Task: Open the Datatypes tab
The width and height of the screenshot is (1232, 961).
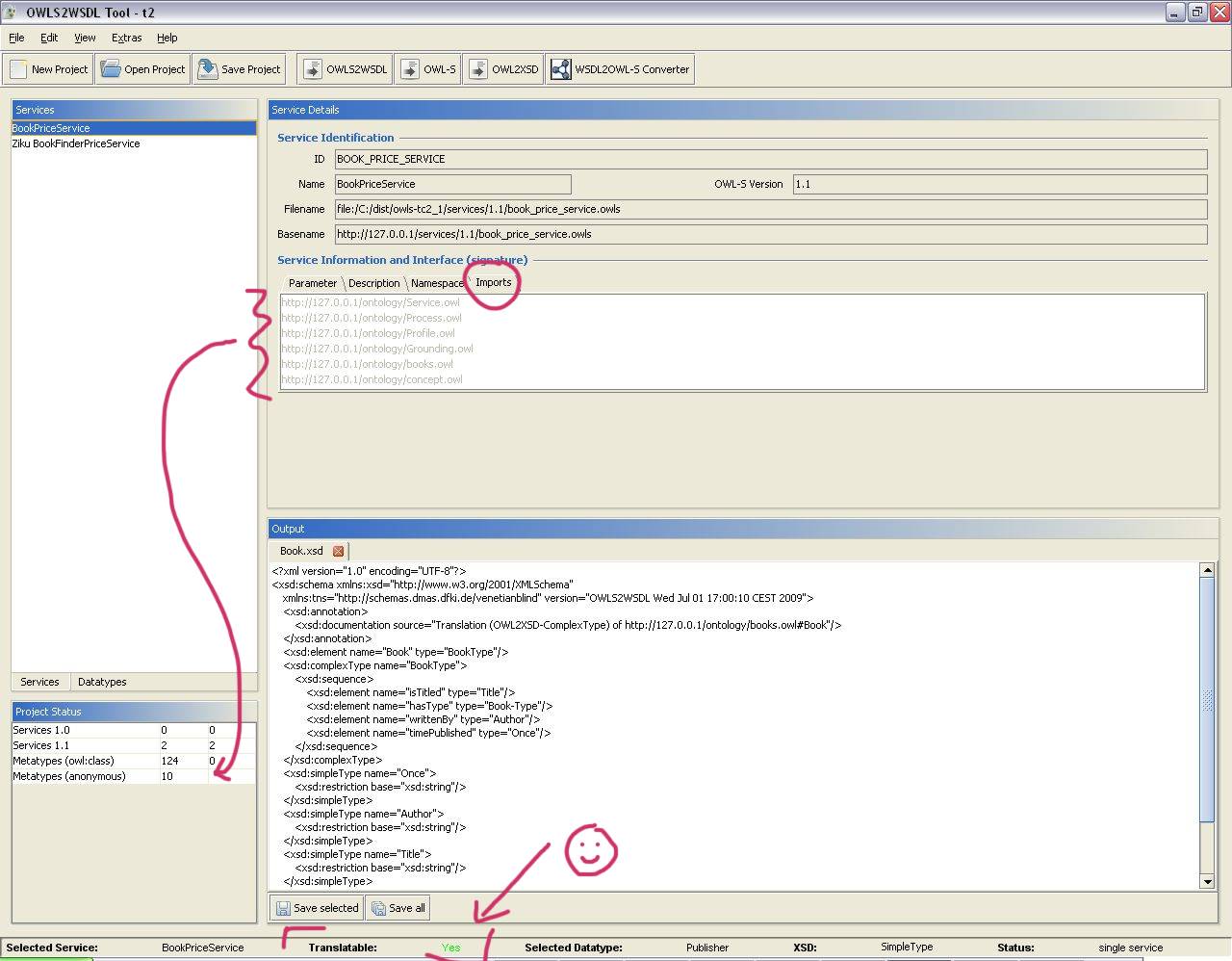Action: [x=101, y=682]
